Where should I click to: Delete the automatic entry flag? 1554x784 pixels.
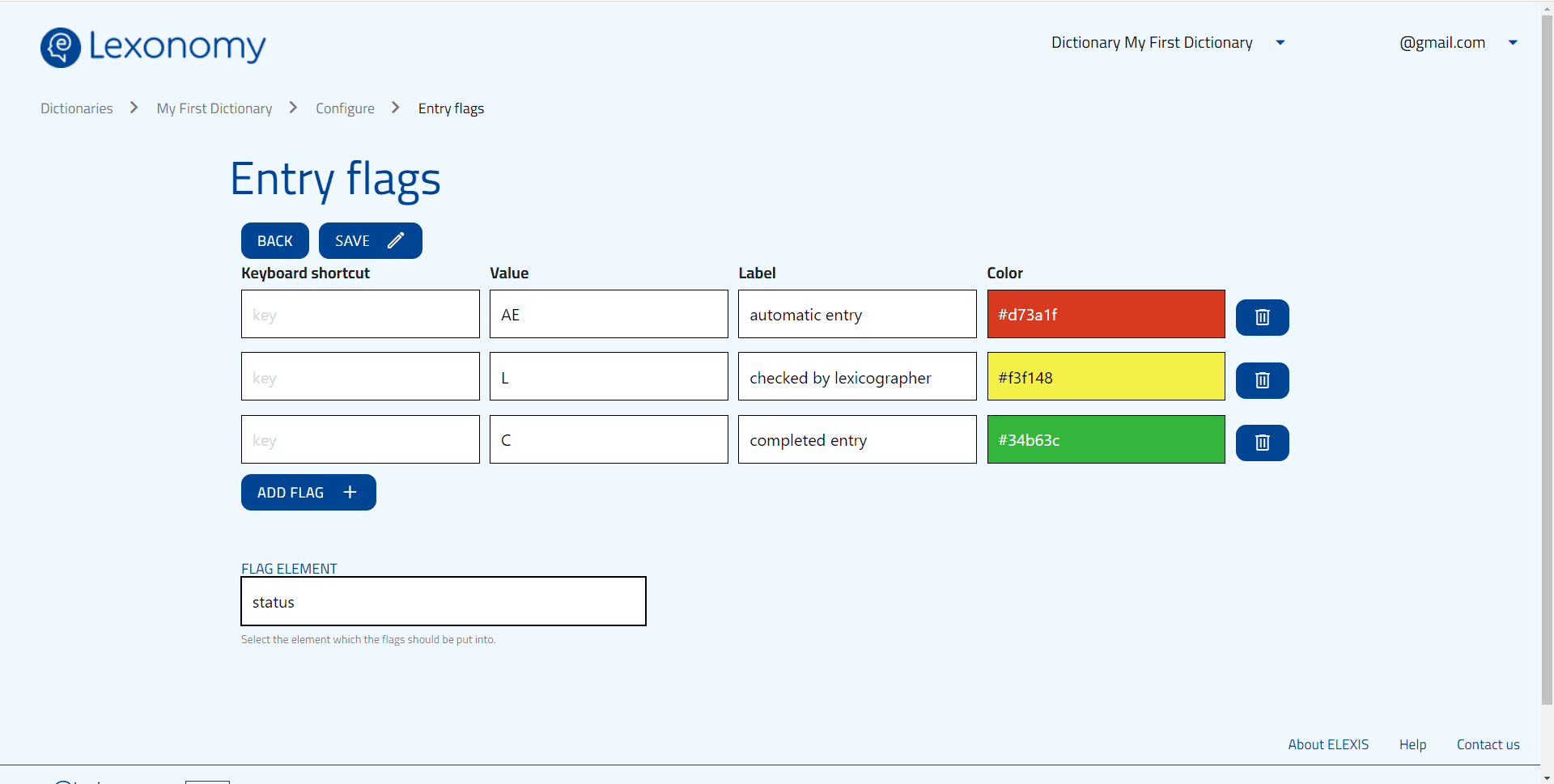tap(1262, 317)
